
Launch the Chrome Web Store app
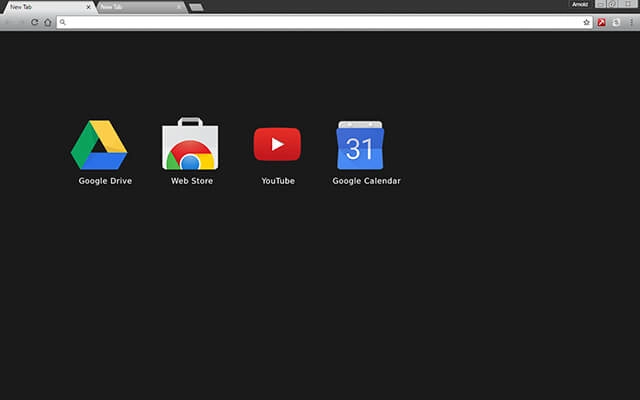point(190,143)
